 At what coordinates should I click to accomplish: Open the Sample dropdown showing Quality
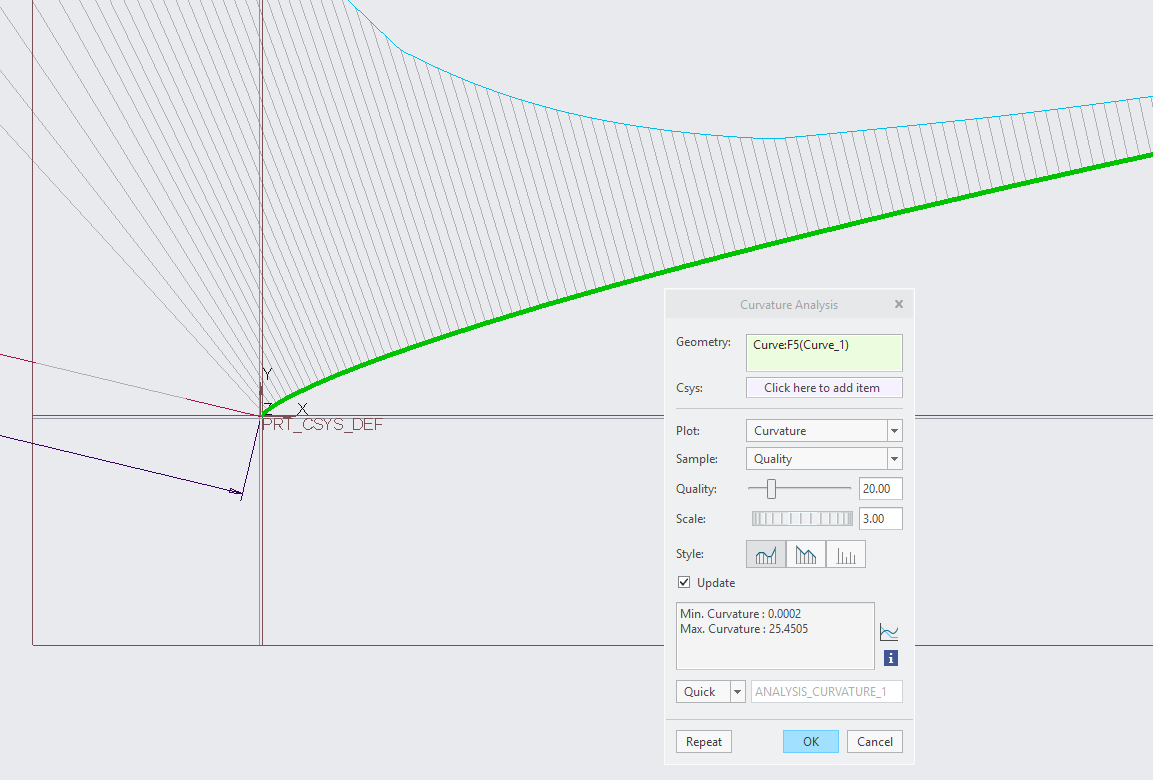click(896, 458)
